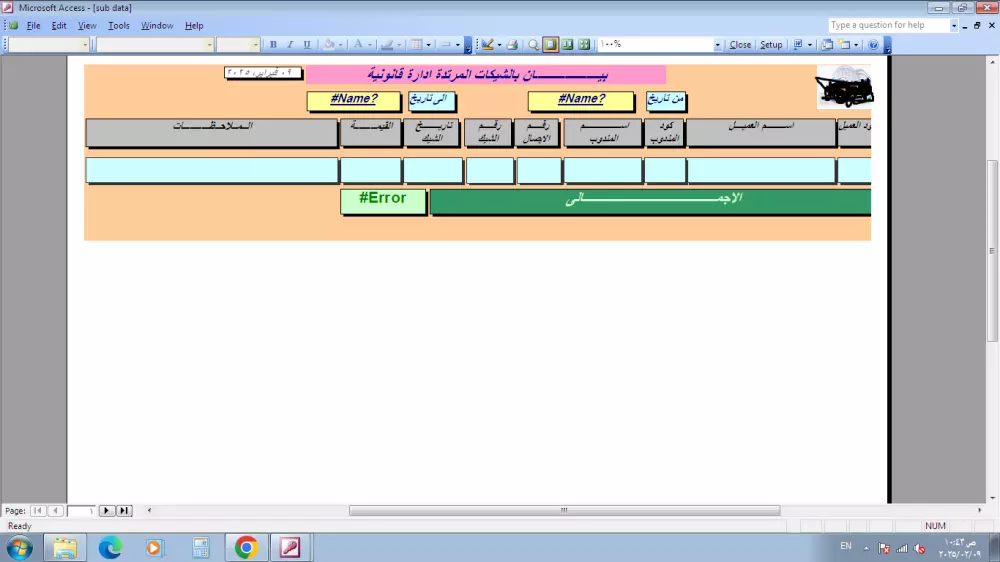
Task: Open page Setup
Action: [771, 45]
